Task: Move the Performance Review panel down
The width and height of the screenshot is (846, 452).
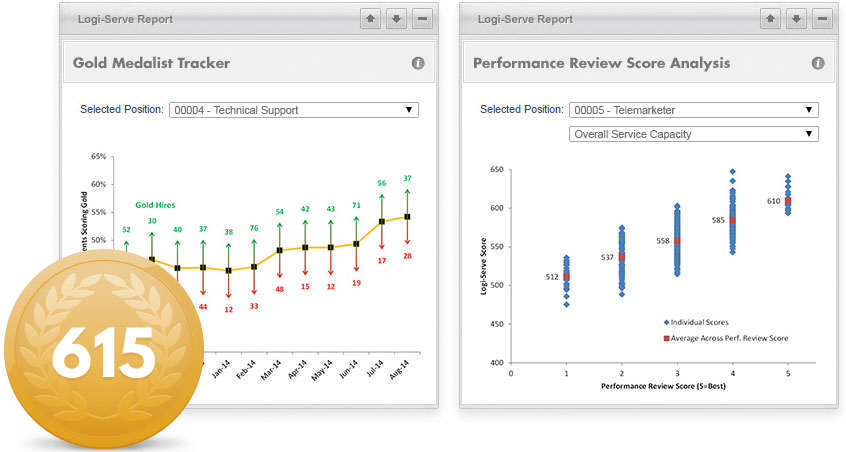Action: tap(796, 19)
